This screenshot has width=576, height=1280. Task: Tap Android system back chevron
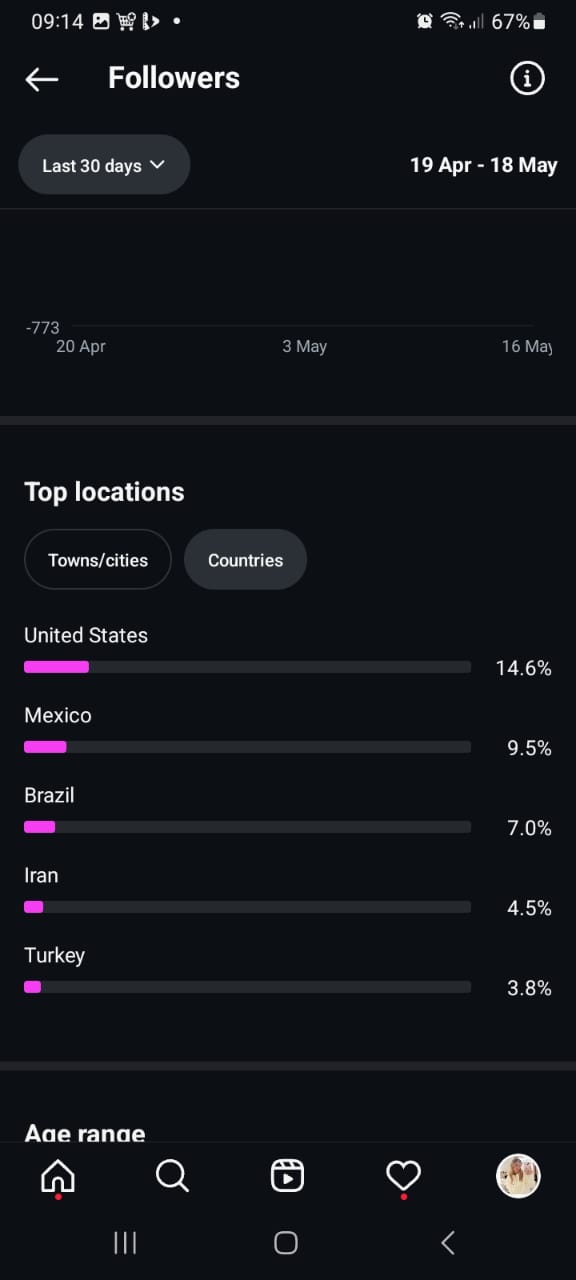pyautogui.click(x=448, y=1243)
